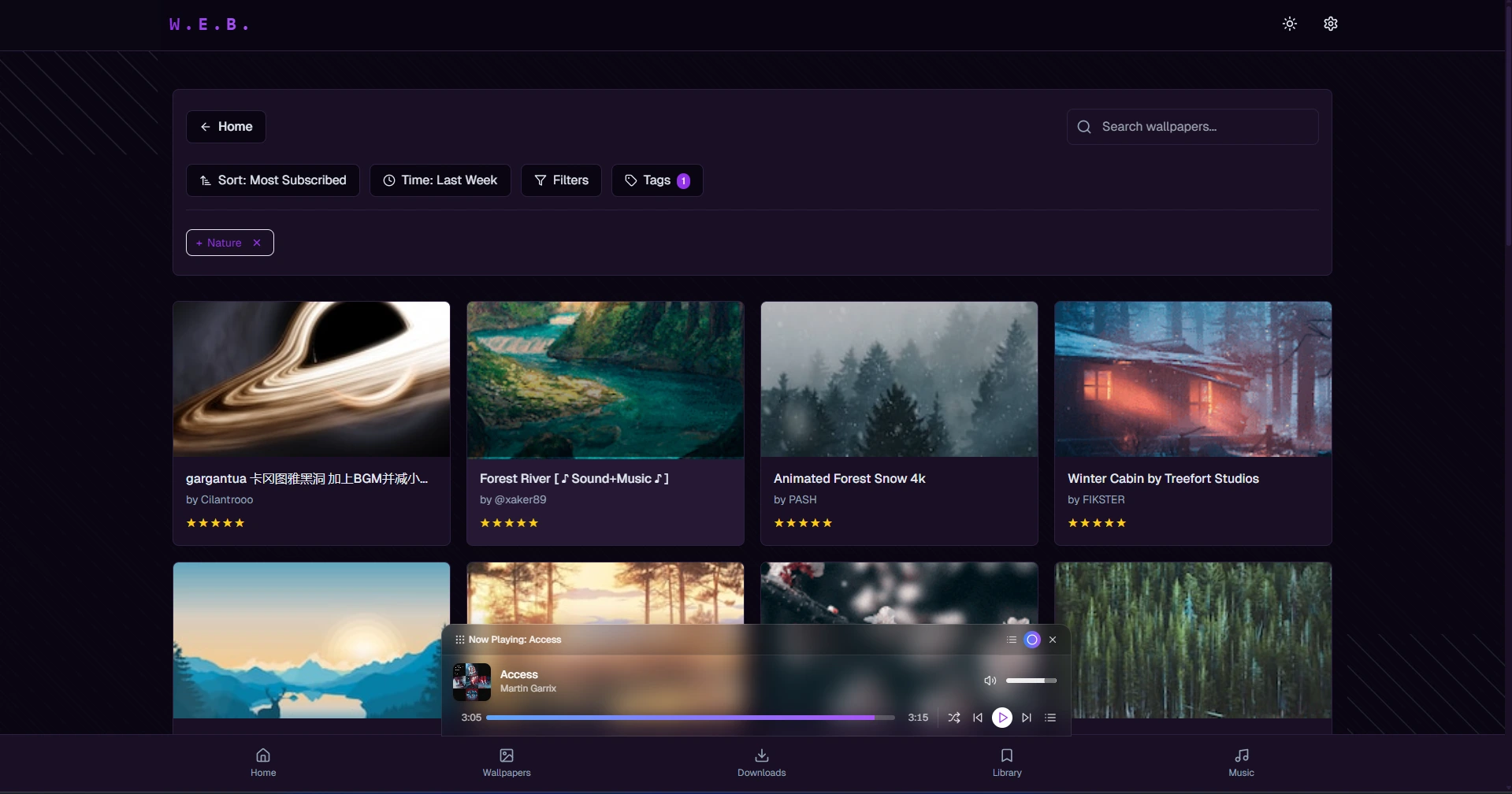Click the W.E.B. logo
The image size is (1512, 794).
coord(209,24)
